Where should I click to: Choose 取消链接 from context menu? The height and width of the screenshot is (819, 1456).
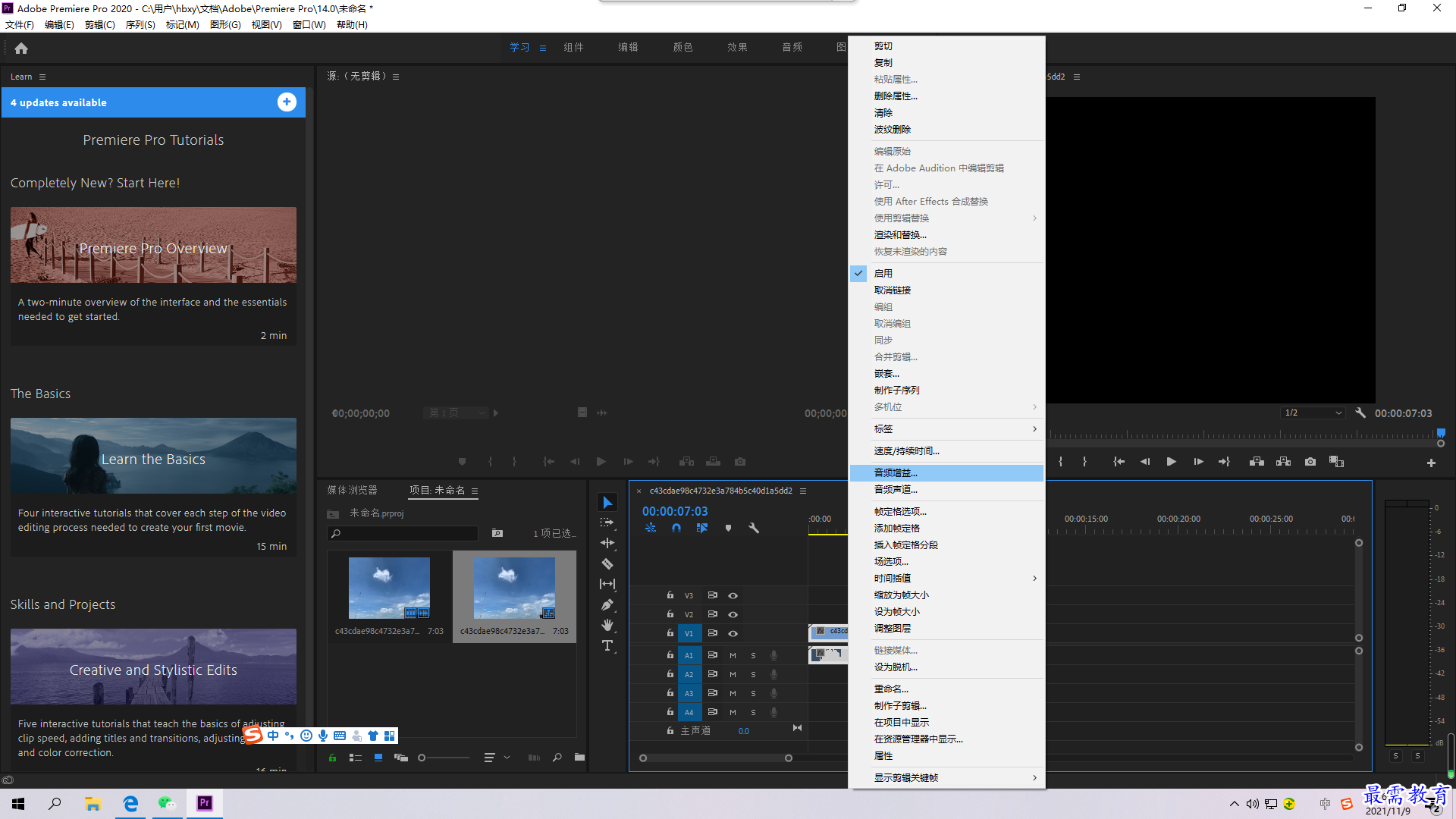pos(946,290)
